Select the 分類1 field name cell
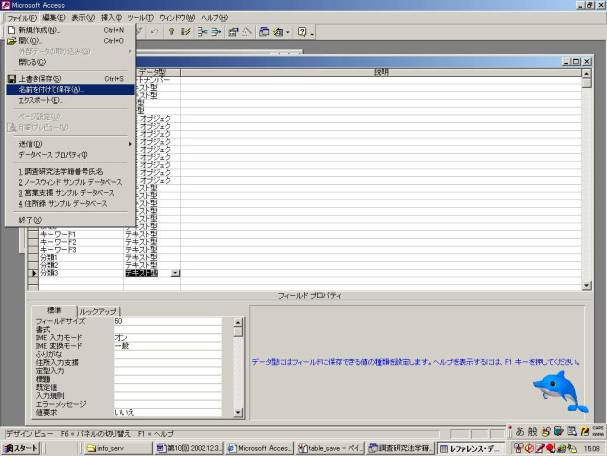 click(x=81, y=257)
